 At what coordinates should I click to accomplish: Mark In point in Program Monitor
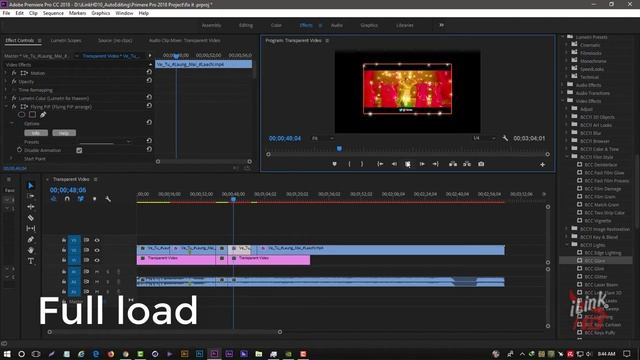[x=349, y=164]
